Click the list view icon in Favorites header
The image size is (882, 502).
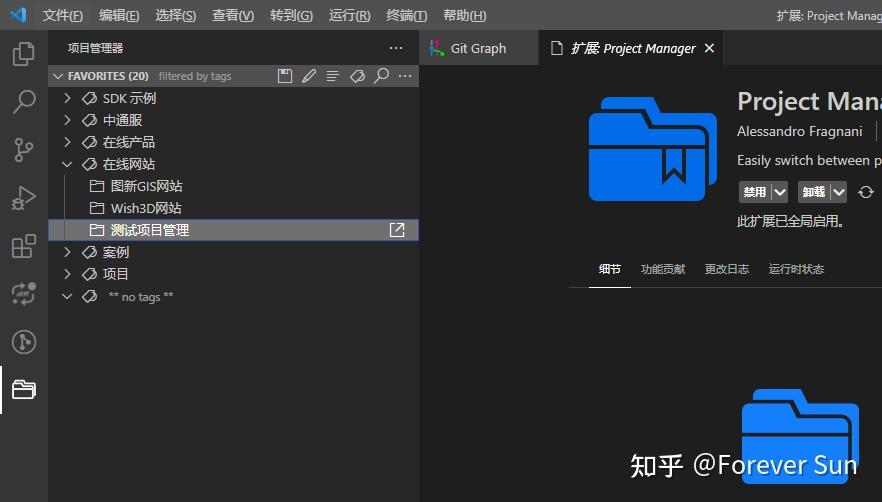click(x=332, y=76)
